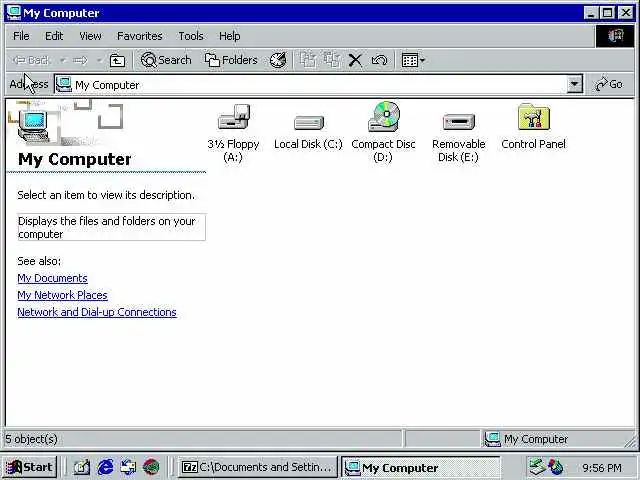Viewport: 640px width, 480px height.
Task: Open the 3½ Floppy (A:) drive icon
Action: point(233,117)
